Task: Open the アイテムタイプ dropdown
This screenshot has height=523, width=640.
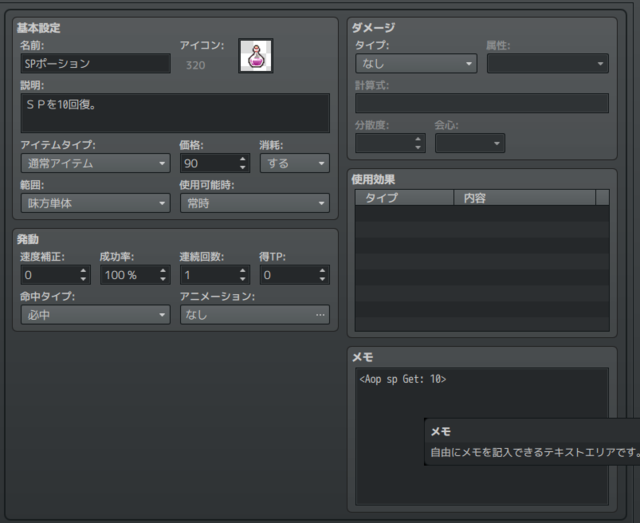Action: click(96, 163)
